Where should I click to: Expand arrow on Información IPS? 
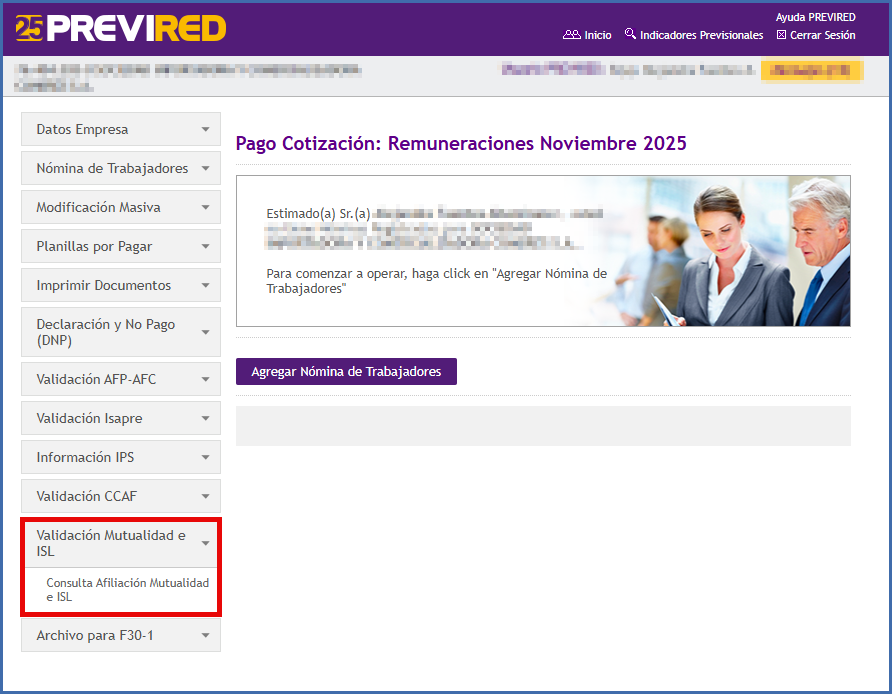(x=205, y=457)
